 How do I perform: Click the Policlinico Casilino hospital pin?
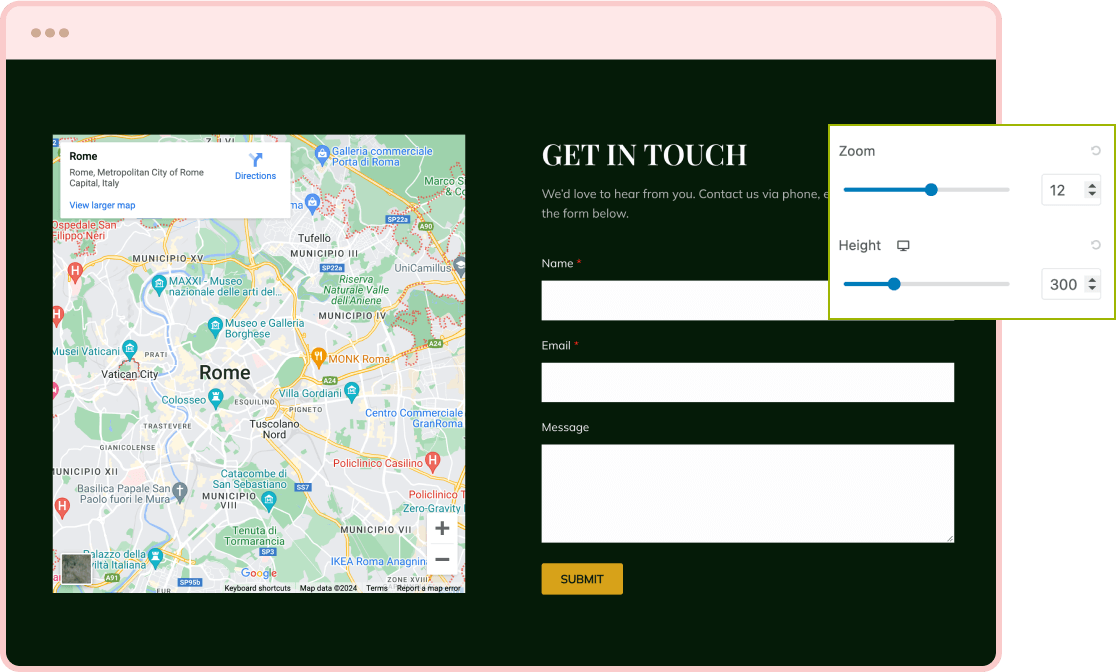[432, 461]
